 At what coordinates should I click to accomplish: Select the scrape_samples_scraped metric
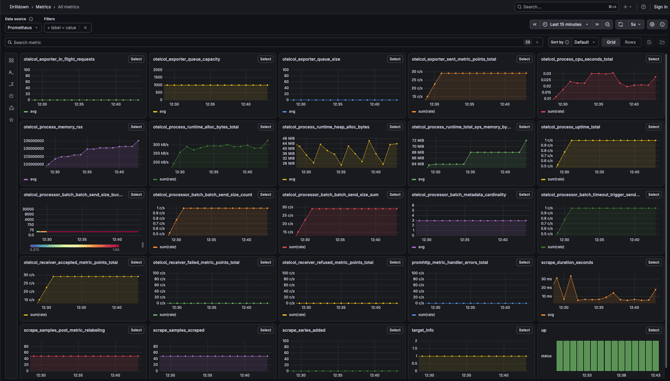click(x=265, y=330)
